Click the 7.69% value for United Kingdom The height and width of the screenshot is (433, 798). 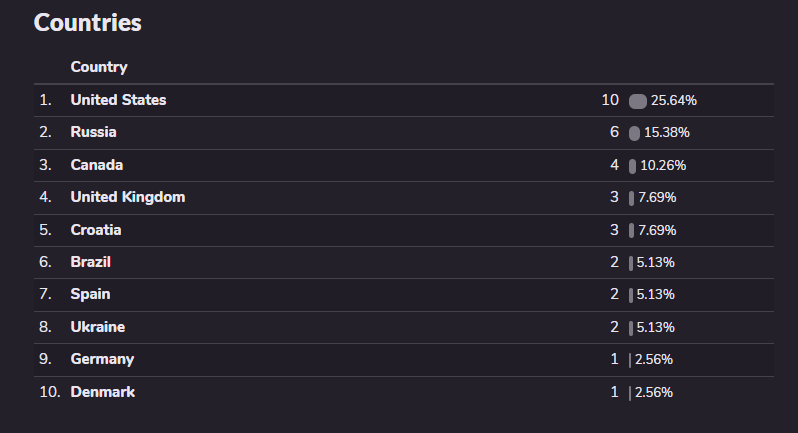(x=657, y=198)
